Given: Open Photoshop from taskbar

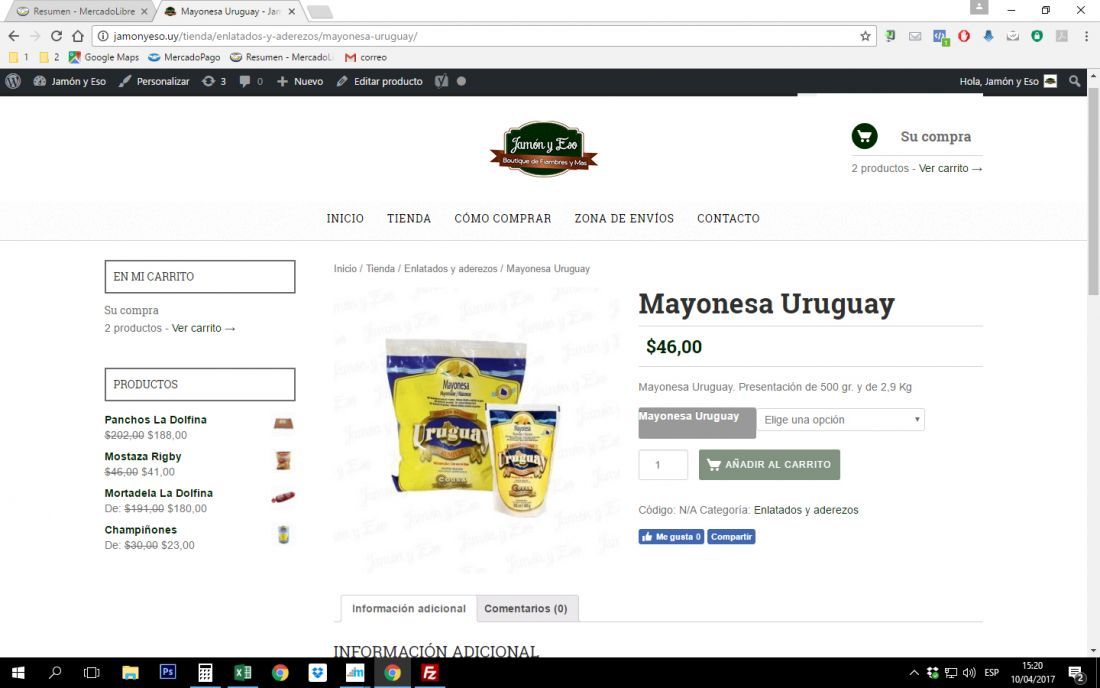Looking at the screenshot, I should pos(168,673).
